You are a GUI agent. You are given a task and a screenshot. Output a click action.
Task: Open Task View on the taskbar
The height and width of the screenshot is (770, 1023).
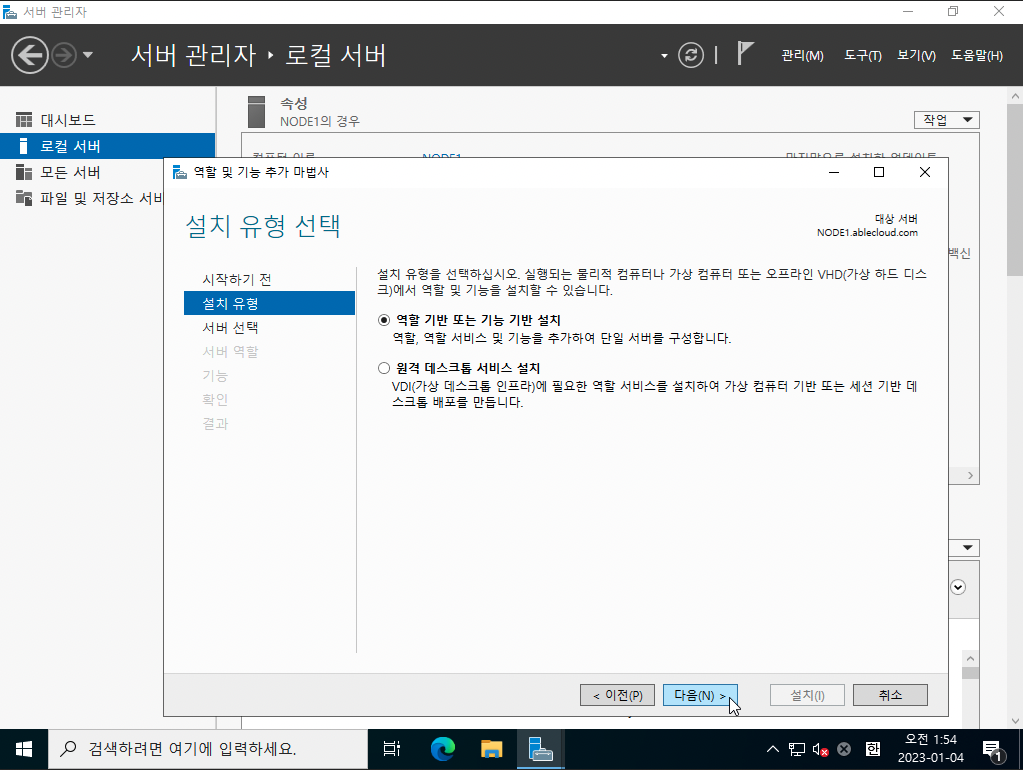pos(391,749)
